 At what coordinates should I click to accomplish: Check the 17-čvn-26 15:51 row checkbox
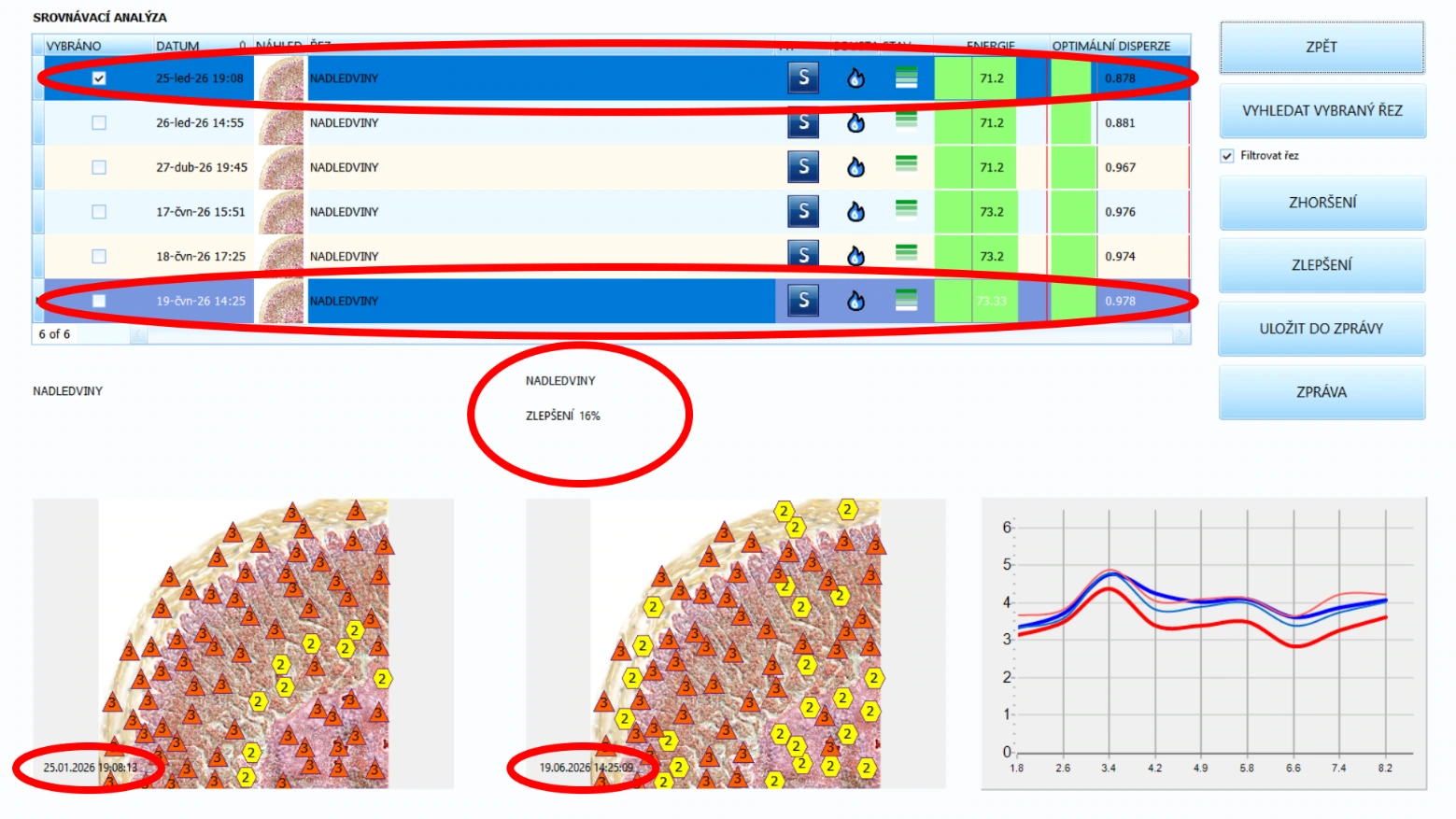coord(99,212)
